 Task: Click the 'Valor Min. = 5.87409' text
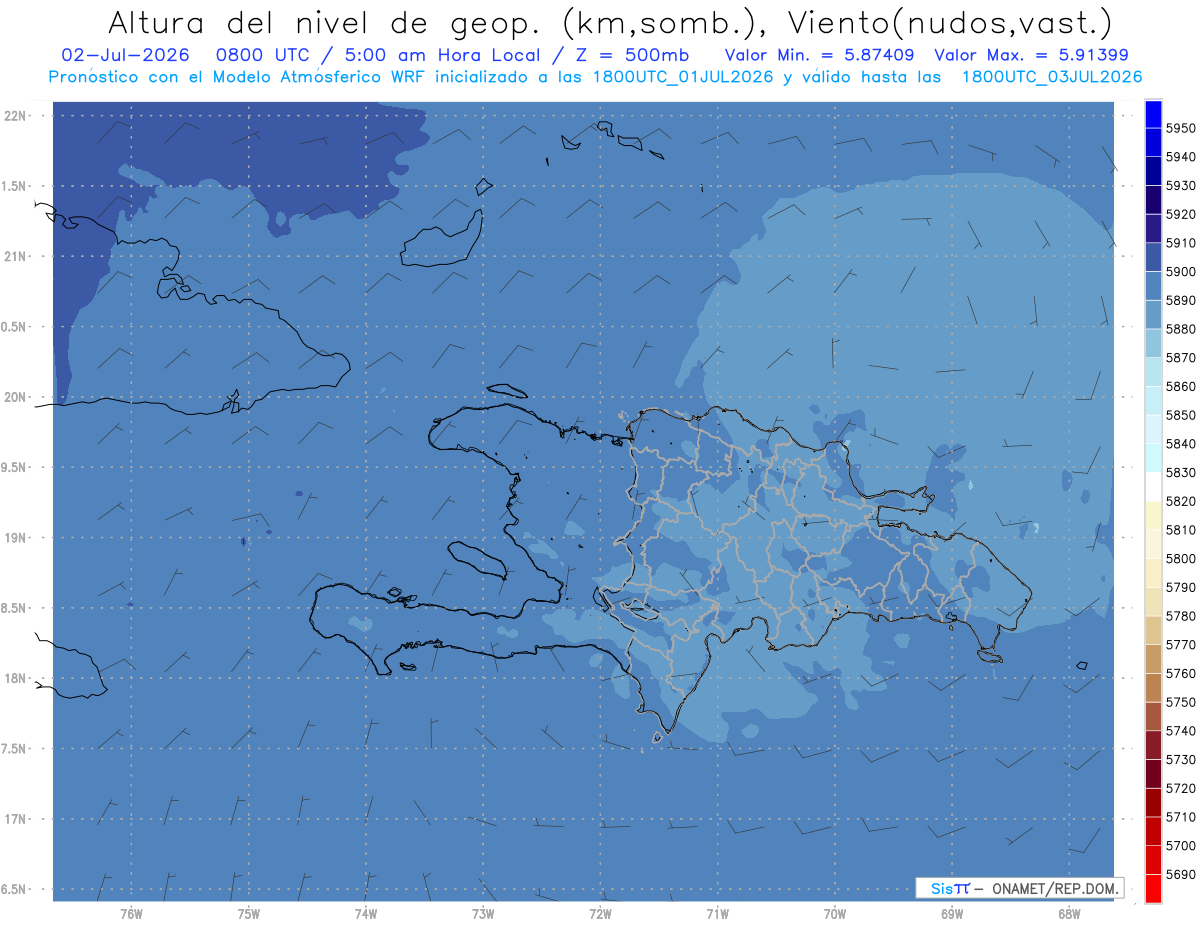820,55
